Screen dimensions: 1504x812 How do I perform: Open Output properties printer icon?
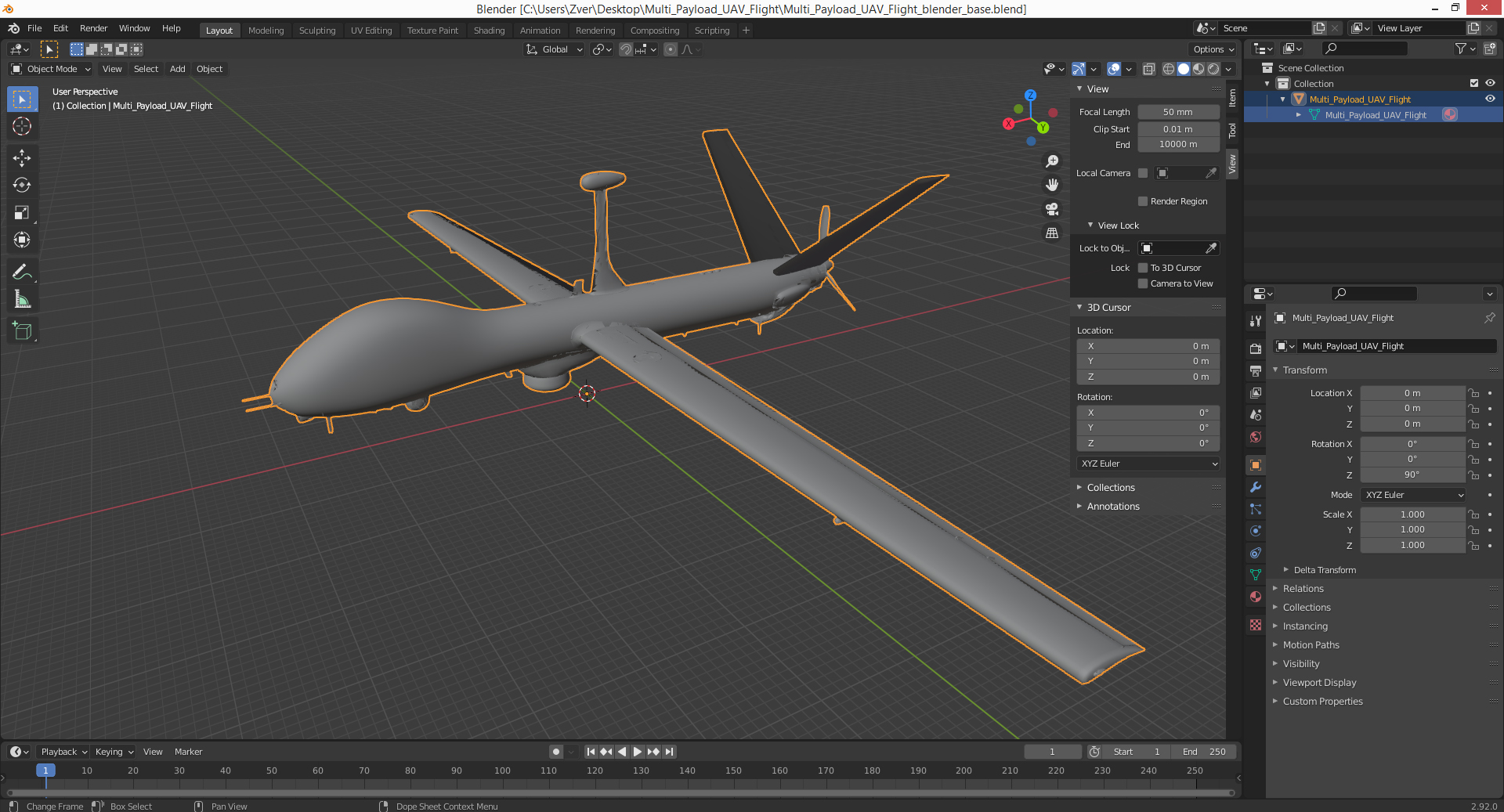(1256, 370)
